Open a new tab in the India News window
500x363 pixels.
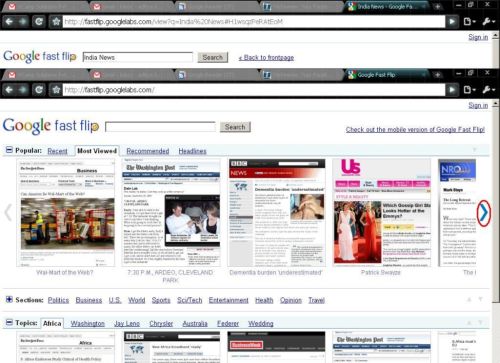click(x=438, y=6)
